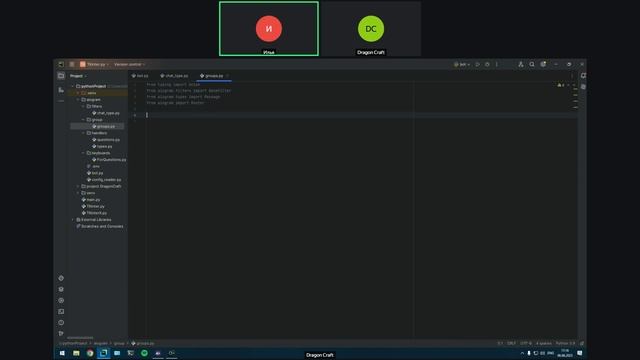Viewport: 640px width, 360px height.
Task: Switch to the chat_type.py editor tab
Action: pos(174,76)
